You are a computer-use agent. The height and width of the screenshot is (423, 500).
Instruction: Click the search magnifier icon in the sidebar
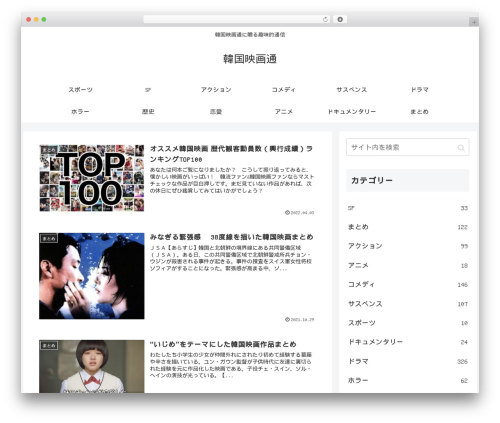pos(461,148)
